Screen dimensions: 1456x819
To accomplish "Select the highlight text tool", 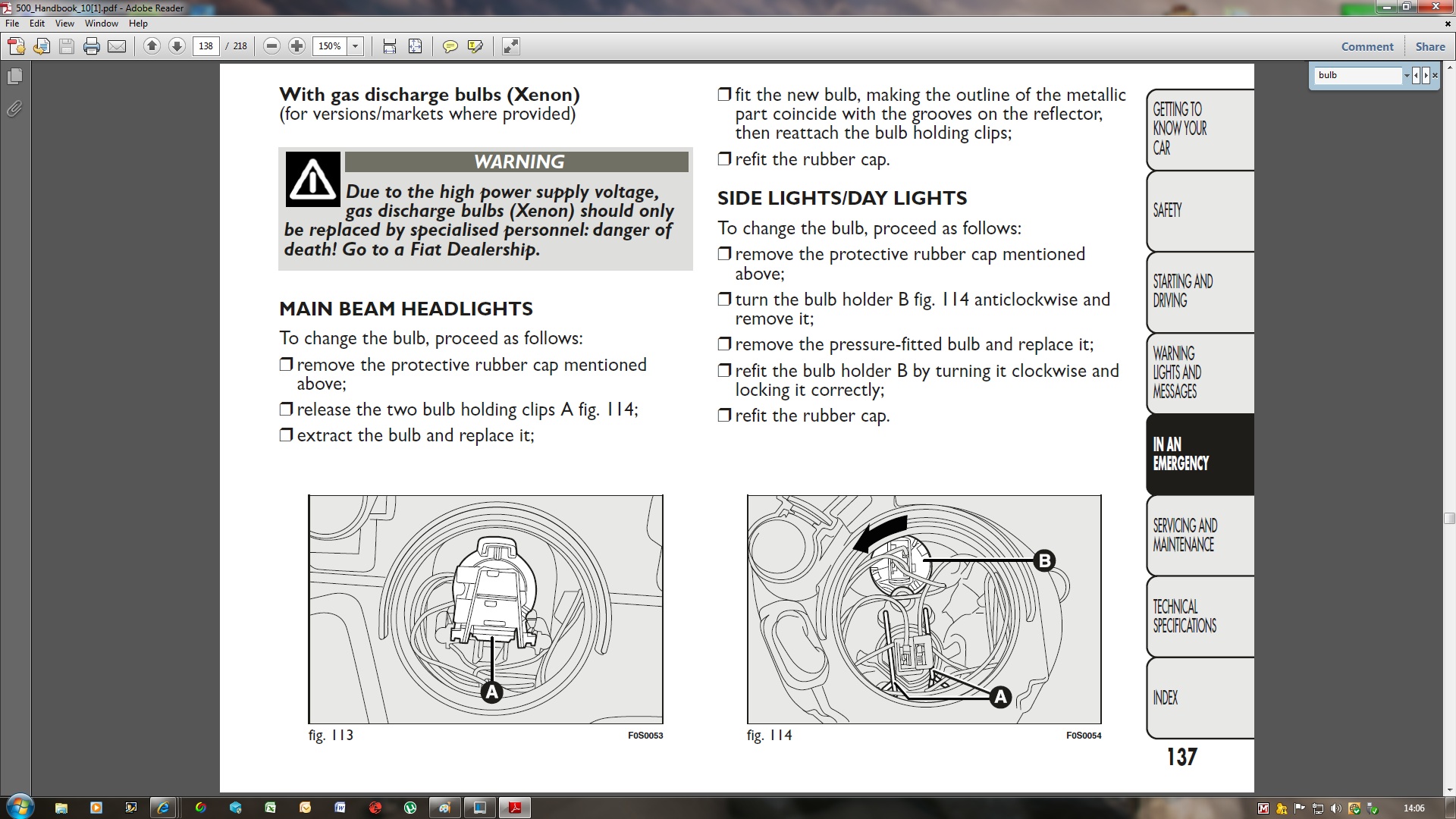I will [x=475, y=46].
